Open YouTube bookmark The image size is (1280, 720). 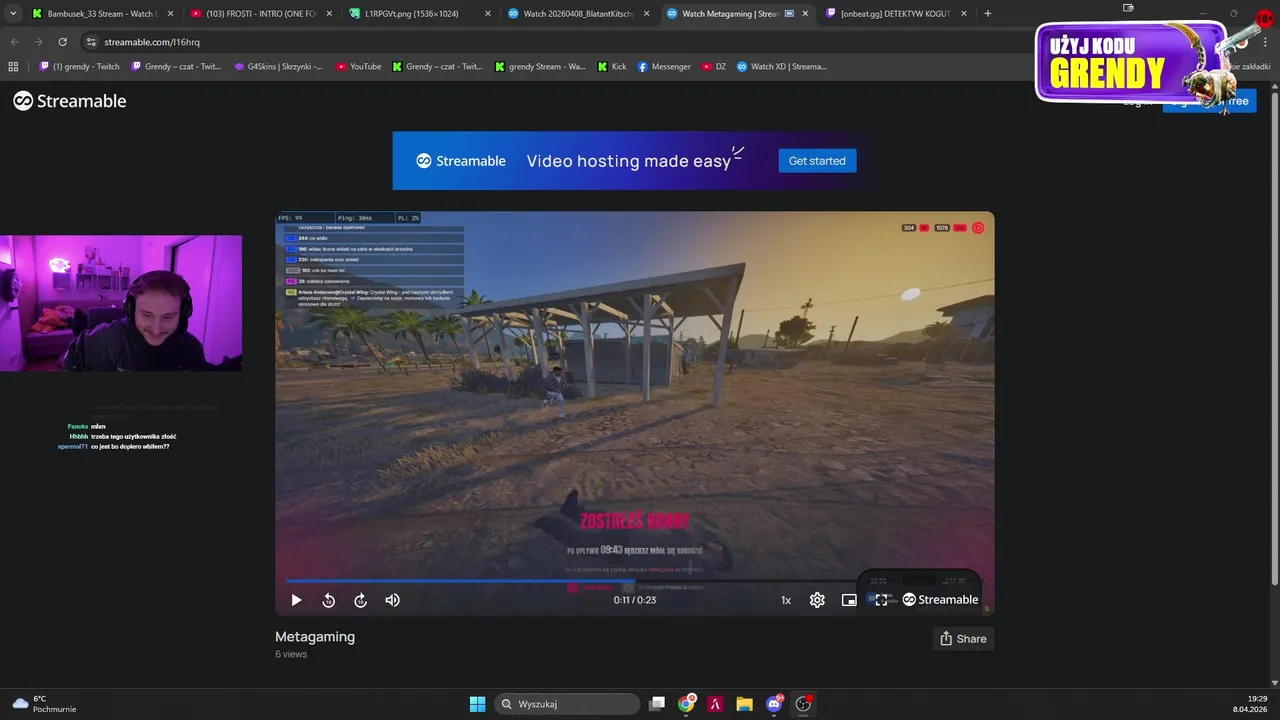pos(359,67)
